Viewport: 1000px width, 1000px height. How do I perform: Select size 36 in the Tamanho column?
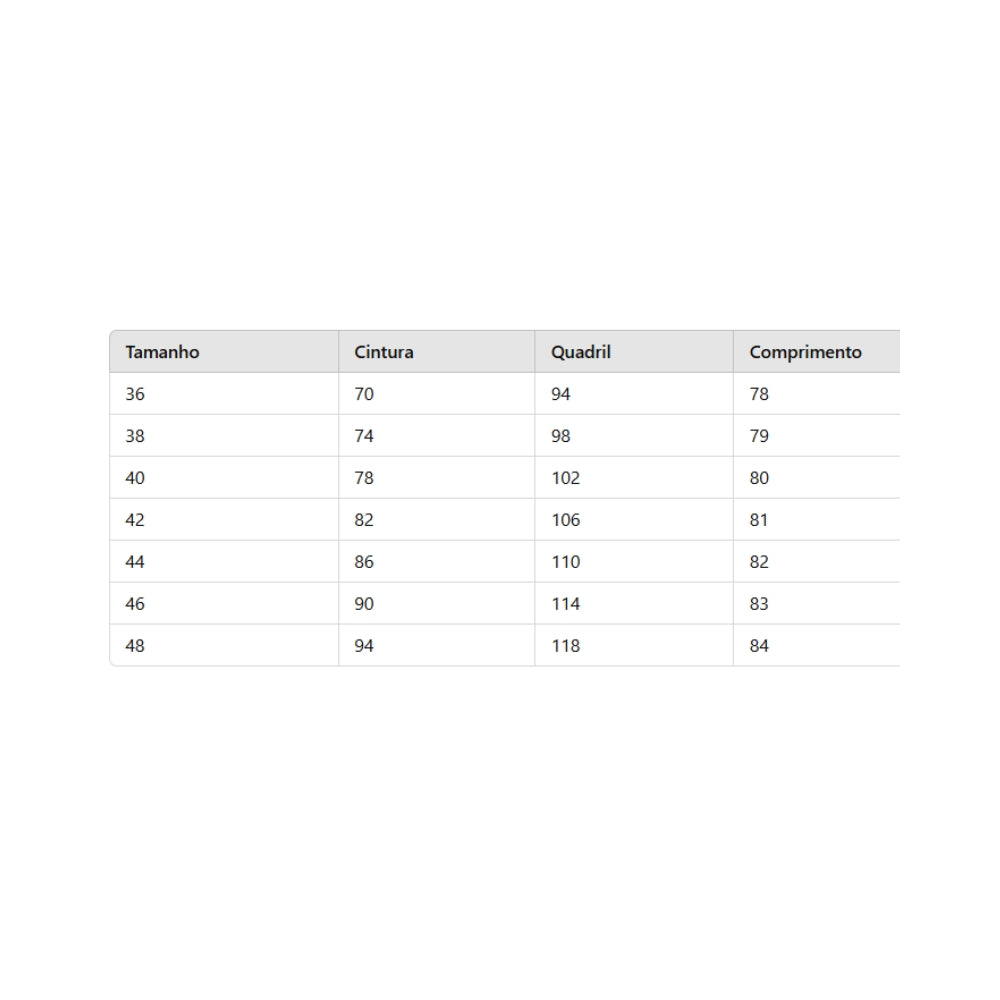135,394
